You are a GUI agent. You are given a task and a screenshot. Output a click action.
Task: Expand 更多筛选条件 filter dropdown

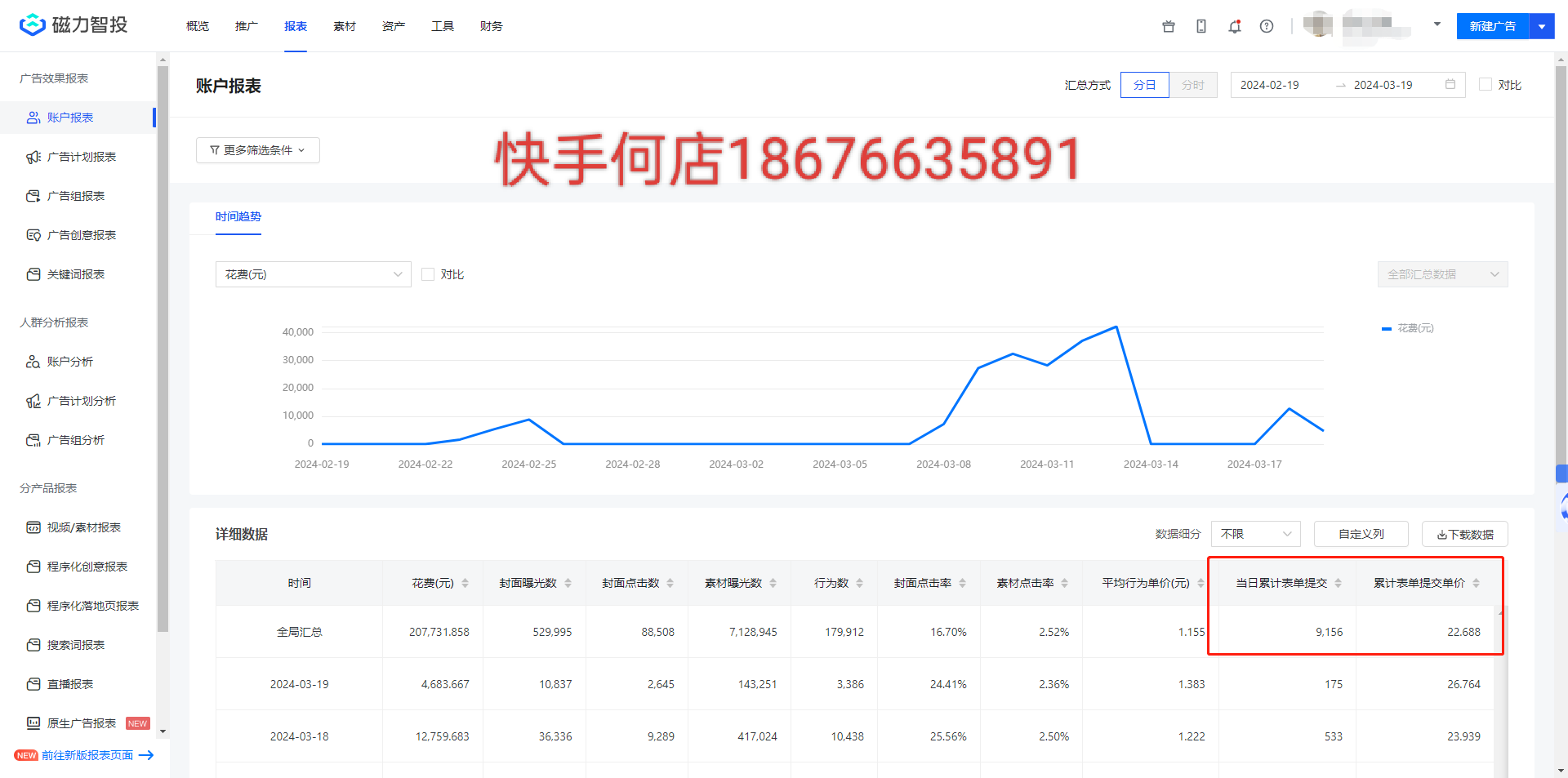click(x=258, y=150)
